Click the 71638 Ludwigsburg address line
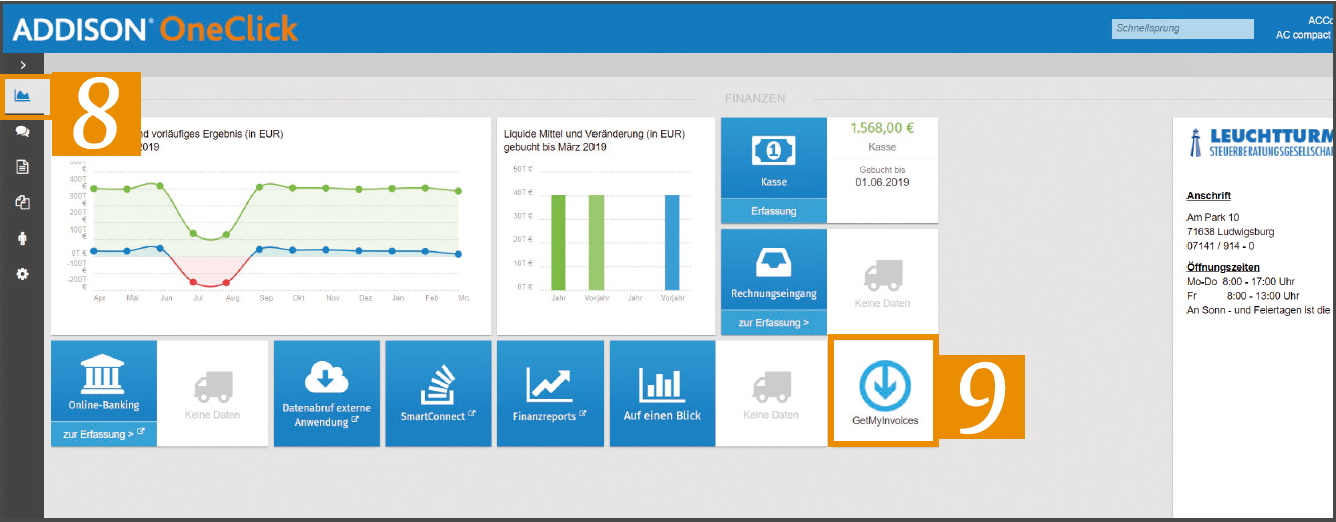The height and width of the screenshot is (522, 1336). (x=1230, y=231)
